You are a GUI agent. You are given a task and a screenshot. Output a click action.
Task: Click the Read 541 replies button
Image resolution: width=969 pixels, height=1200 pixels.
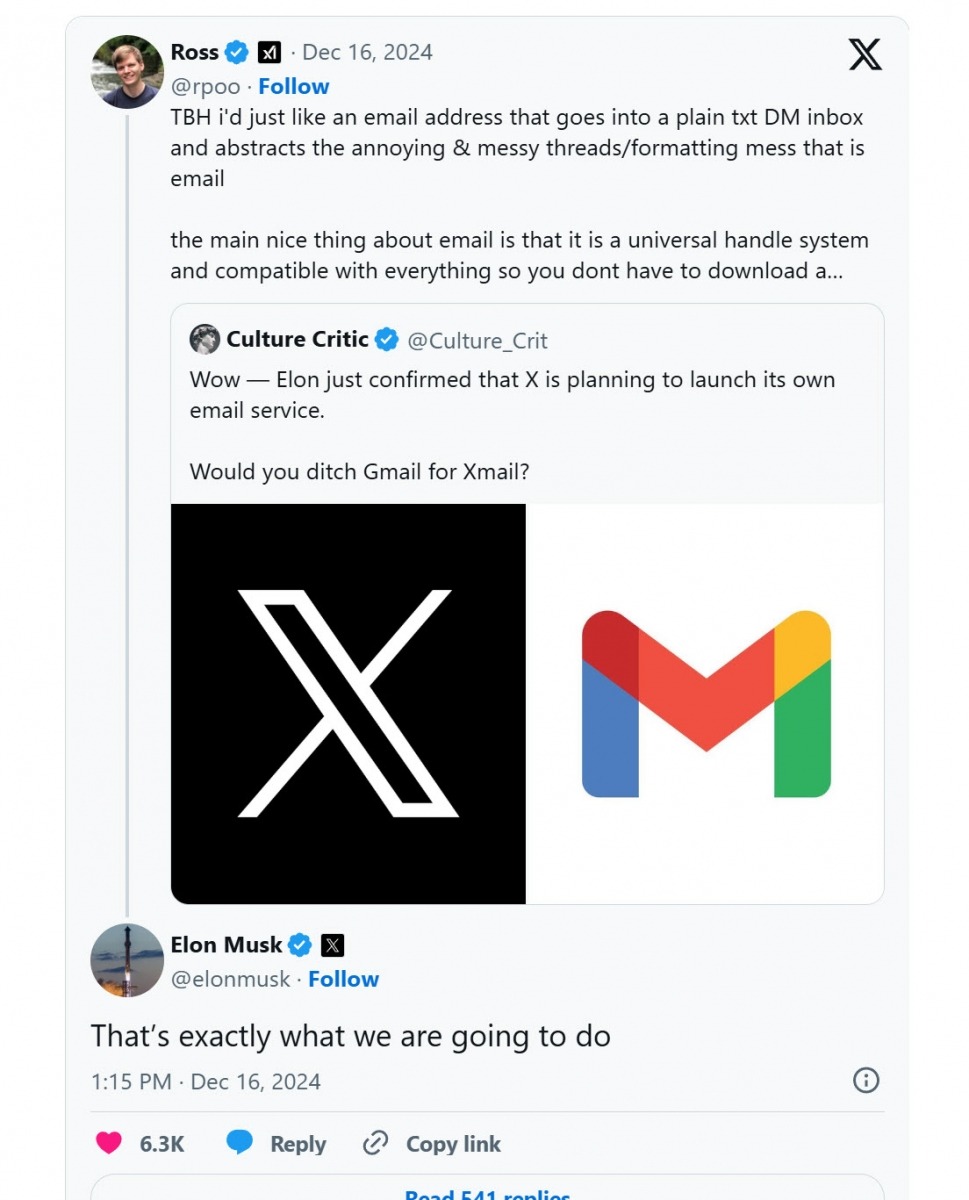pyautogui.click(x=487, y=1194)
